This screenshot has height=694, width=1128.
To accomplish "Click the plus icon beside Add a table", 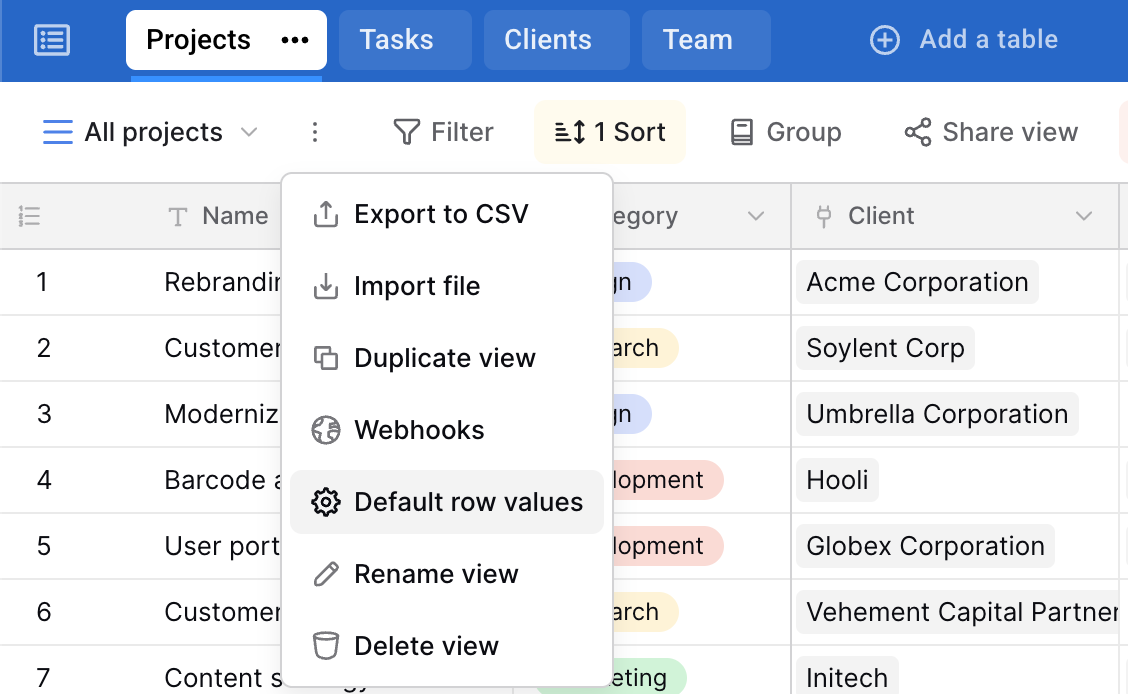I will (884, 40).
